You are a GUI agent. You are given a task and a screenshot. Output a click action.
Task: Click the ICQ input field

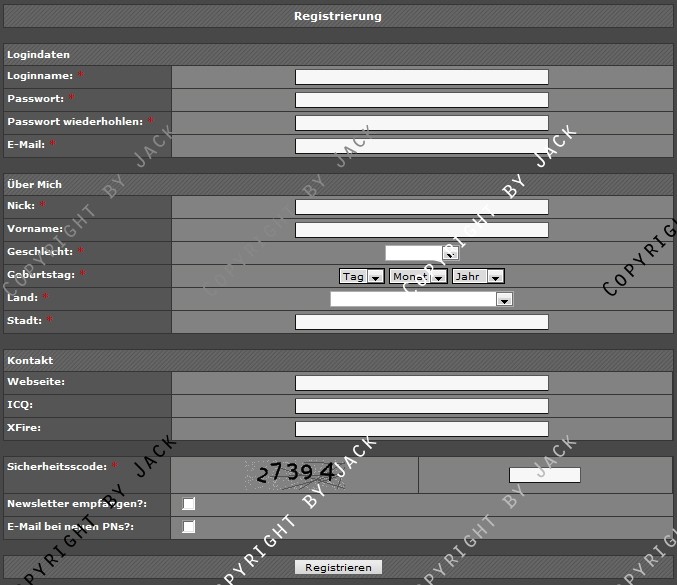click(421, 406)
